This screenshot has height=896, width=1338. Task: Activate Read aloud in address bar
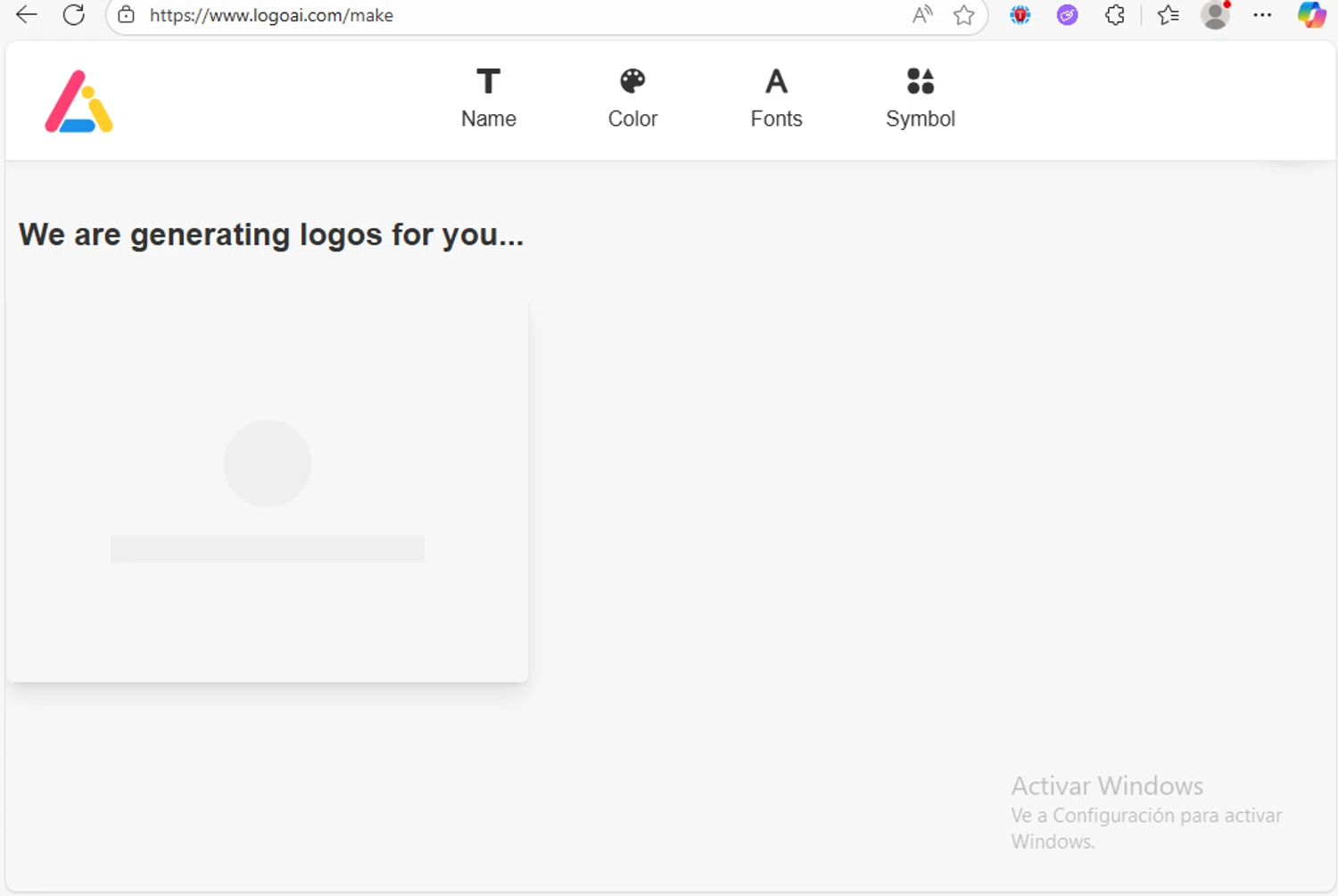[922, 15]
